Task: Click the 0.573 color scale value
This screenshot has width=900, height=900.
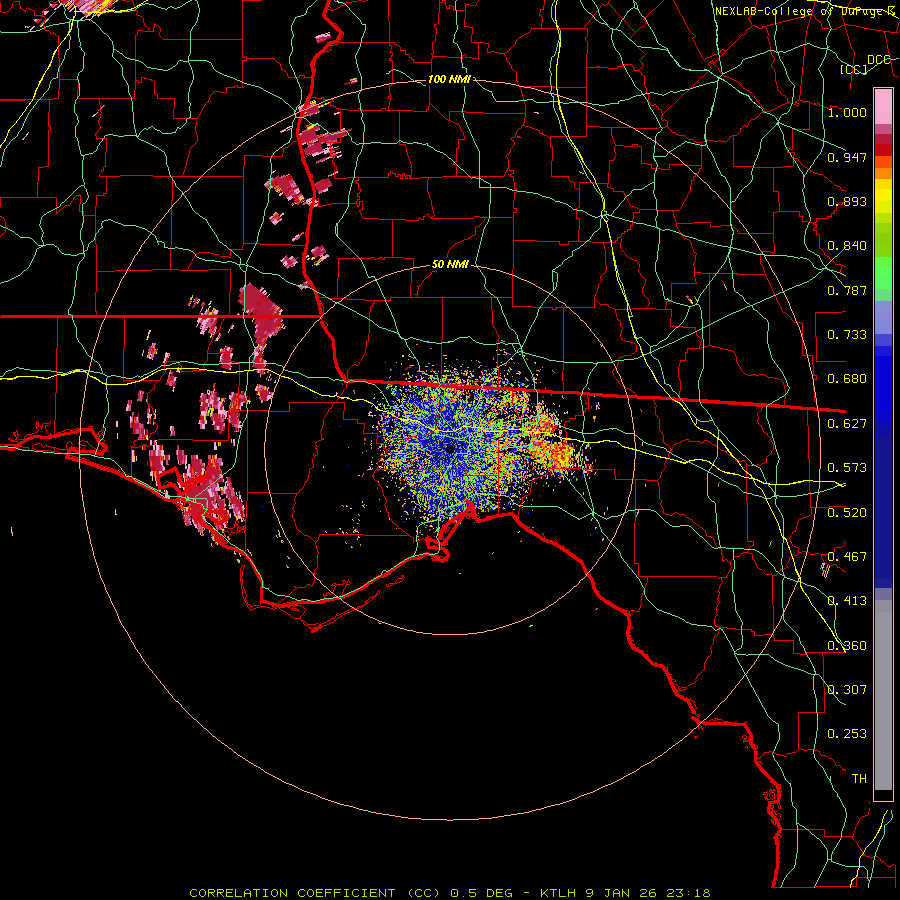Action: (847, 468)
